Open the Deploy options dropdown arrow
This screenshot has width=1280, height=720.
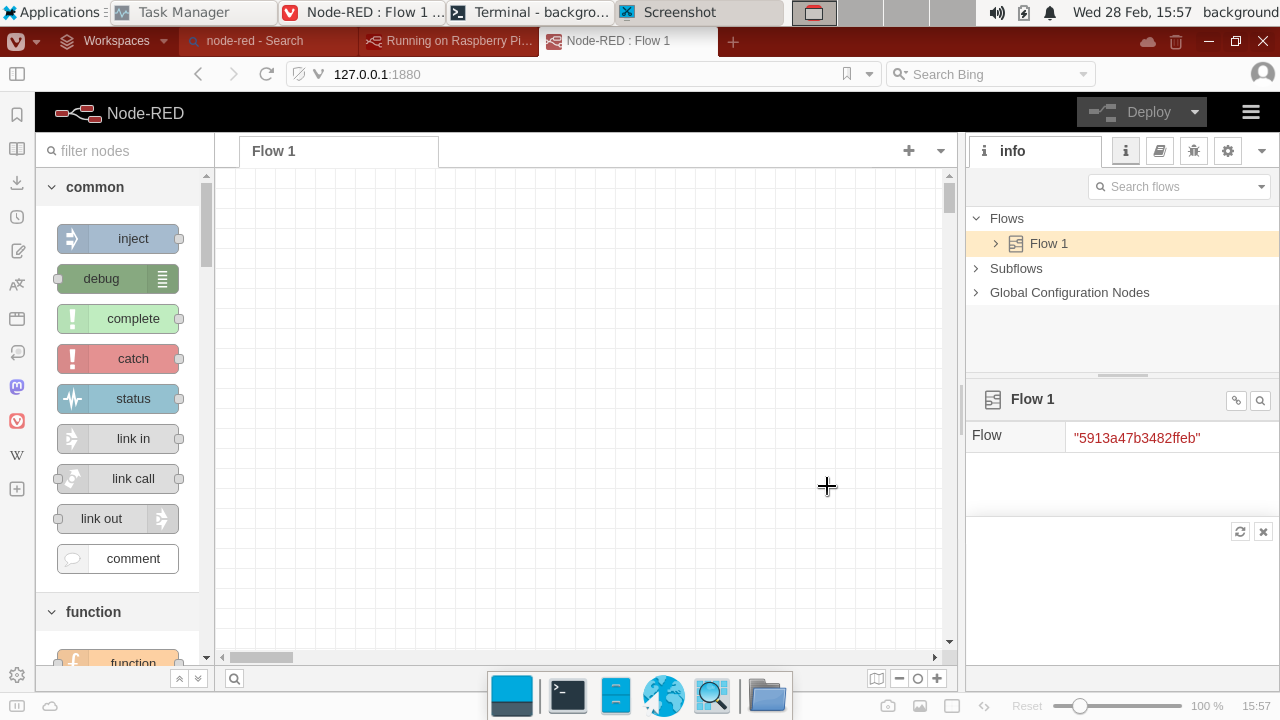(1194, 112)
